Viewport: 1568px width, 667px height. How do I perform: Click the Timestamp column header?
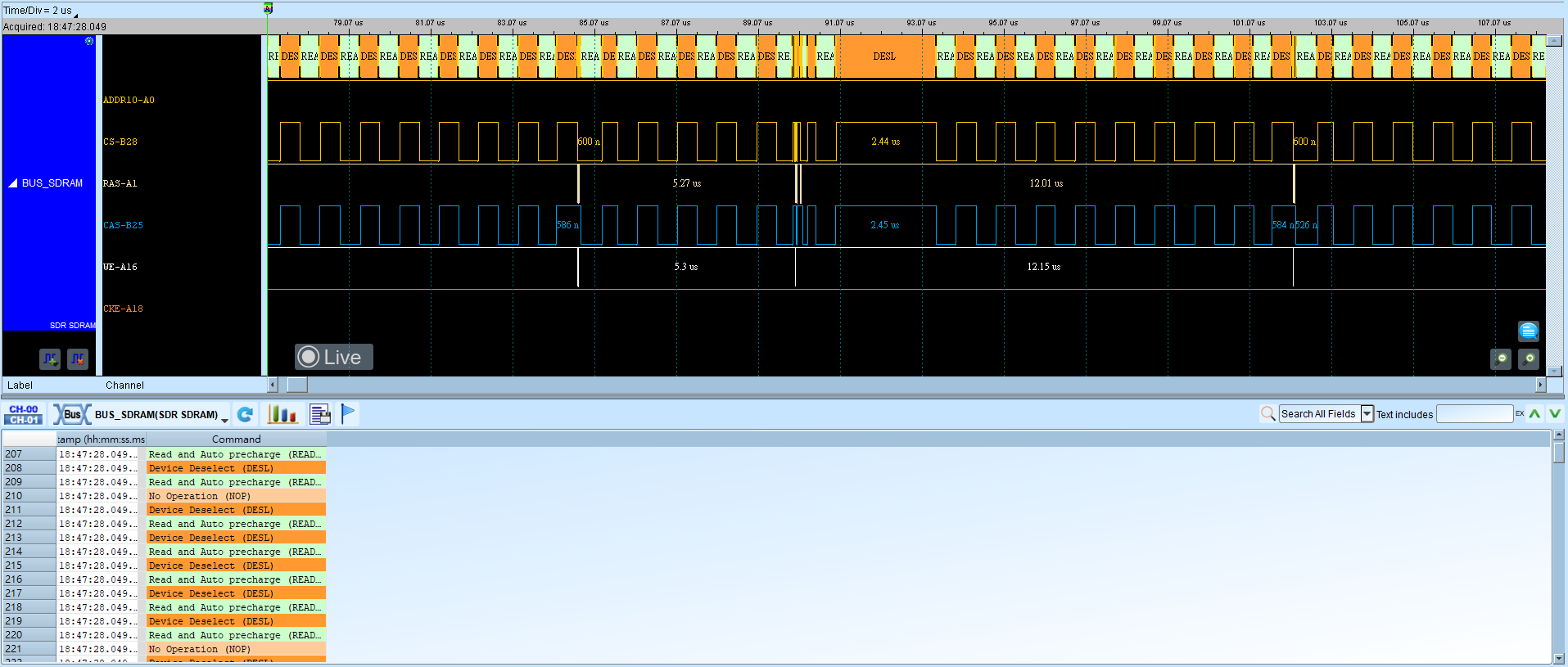click(x=101, y=439)
